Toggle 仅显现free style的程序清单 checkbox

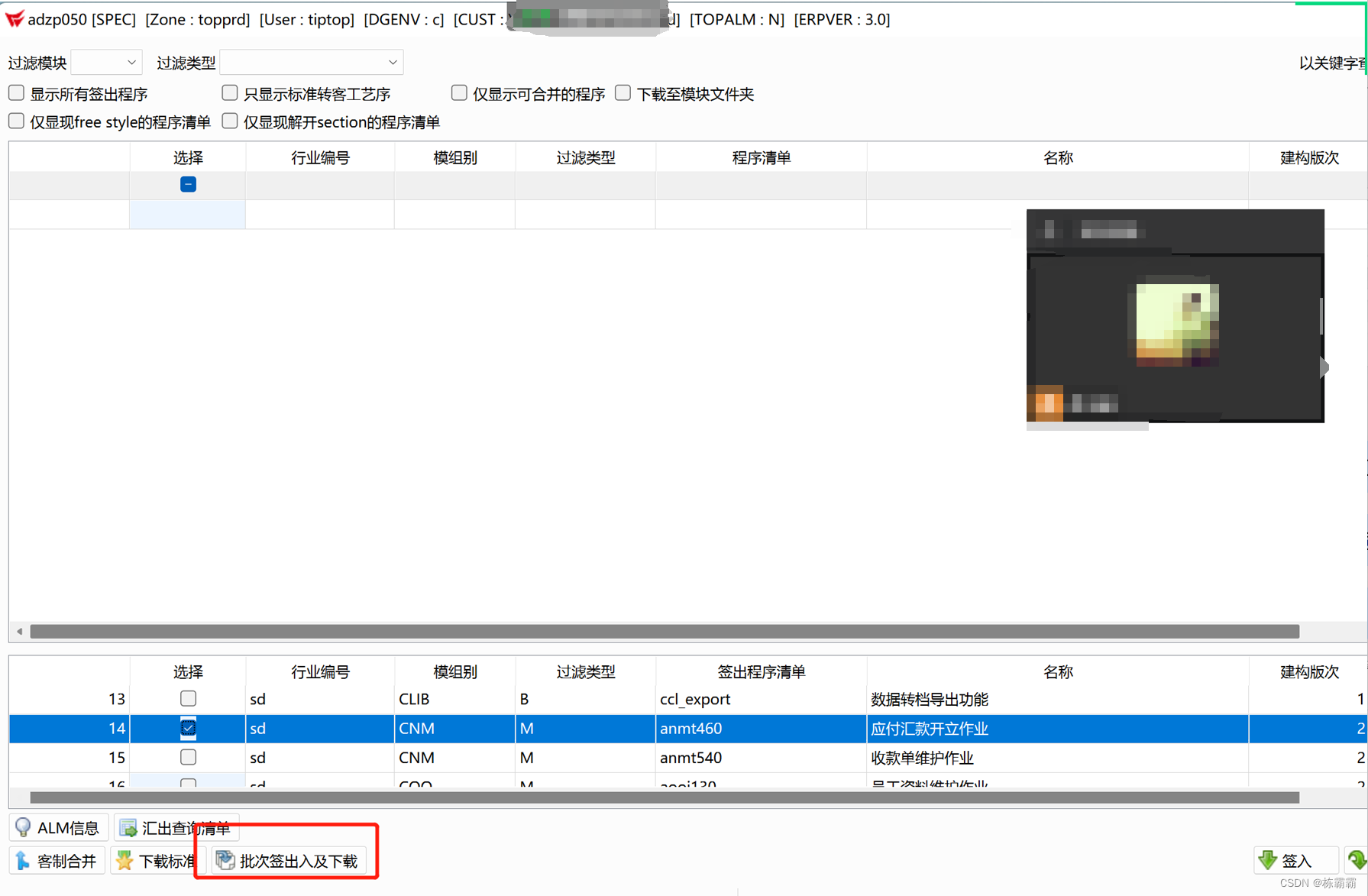pos(16,121)
